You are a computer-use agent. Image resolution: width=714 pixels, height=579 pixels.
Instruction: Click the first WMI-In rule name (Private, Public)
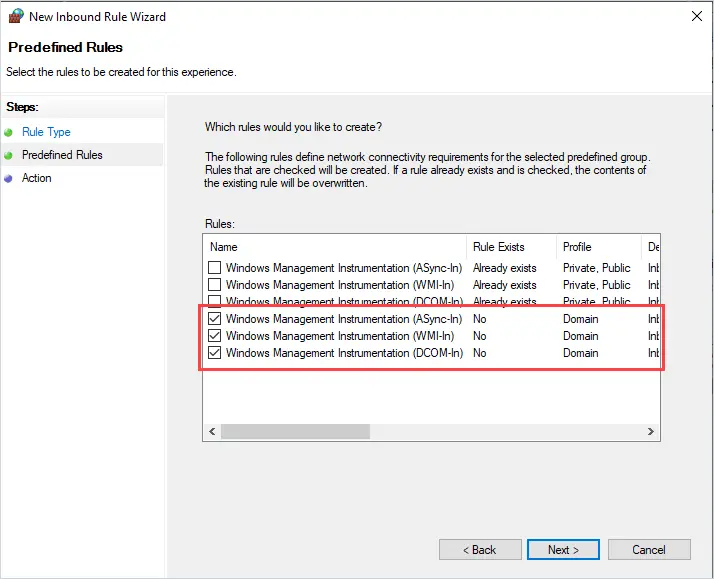(340, 285)
